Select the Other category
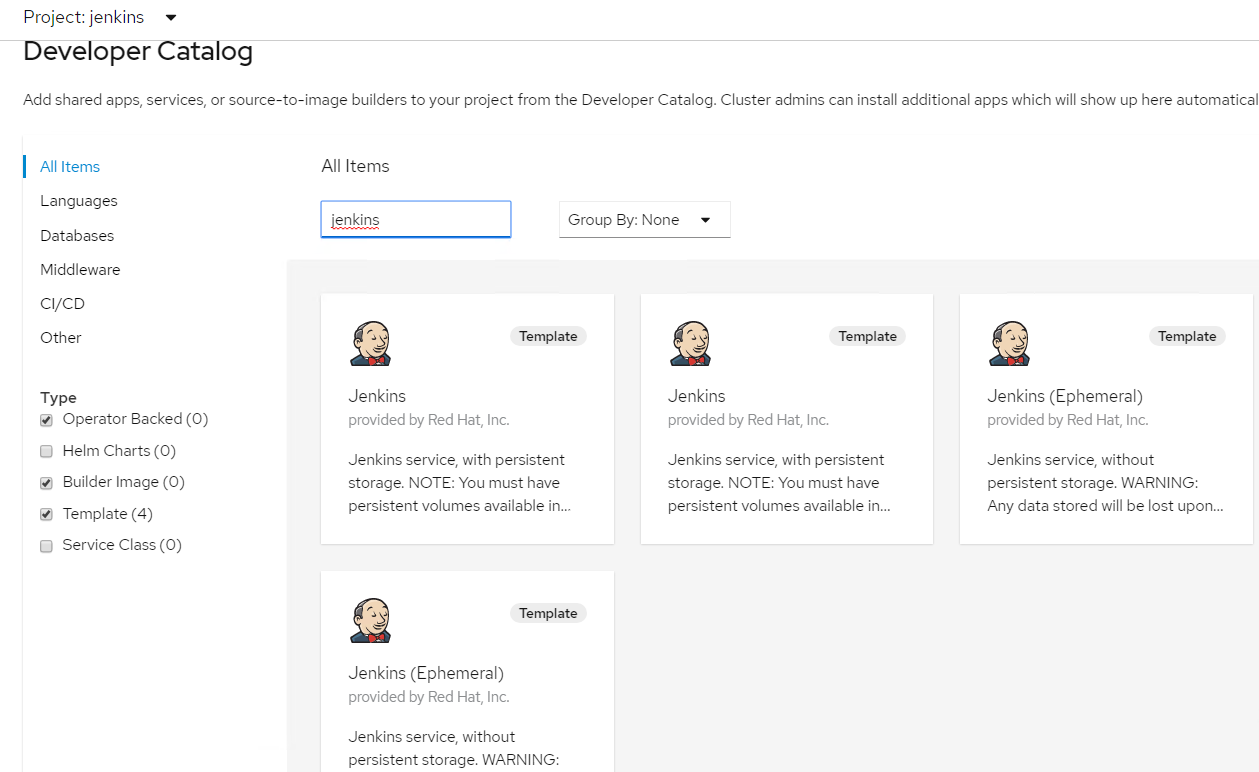This screenshot has height=772, width=1259. point(61,338)
